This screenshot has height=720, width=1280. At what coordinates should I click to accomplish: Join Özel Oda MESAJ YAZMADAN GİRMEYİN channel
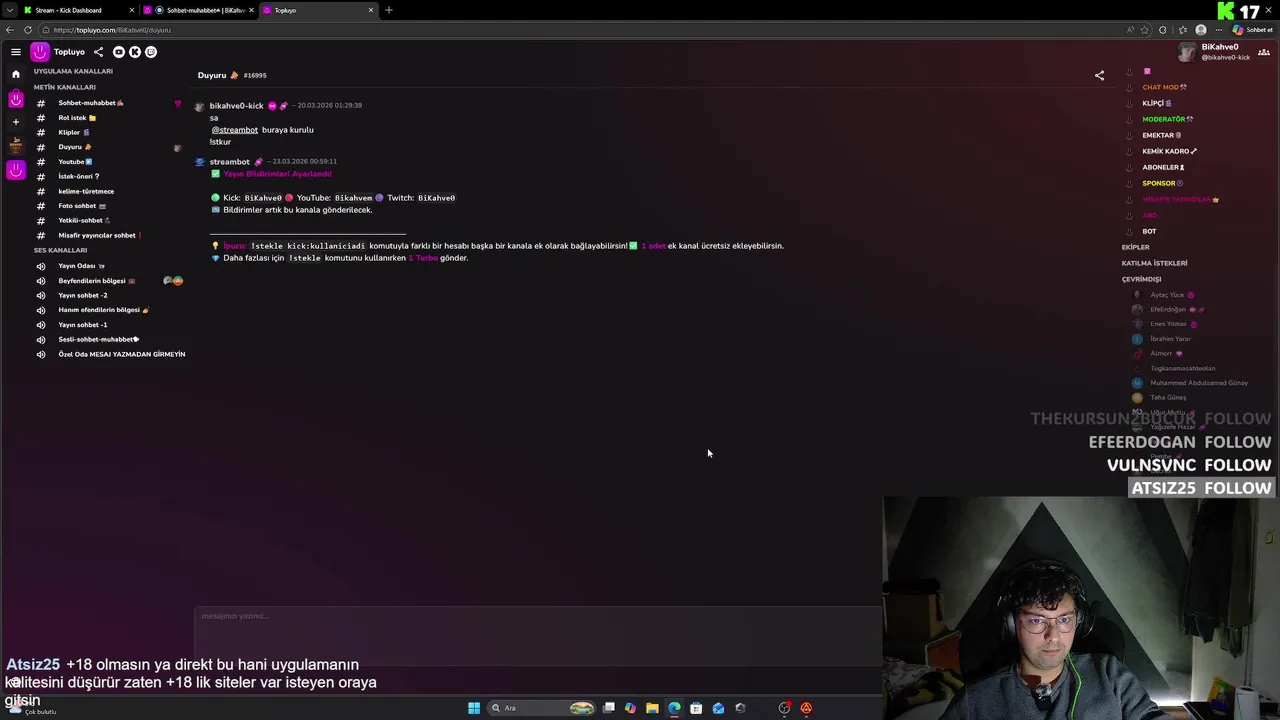122,354
